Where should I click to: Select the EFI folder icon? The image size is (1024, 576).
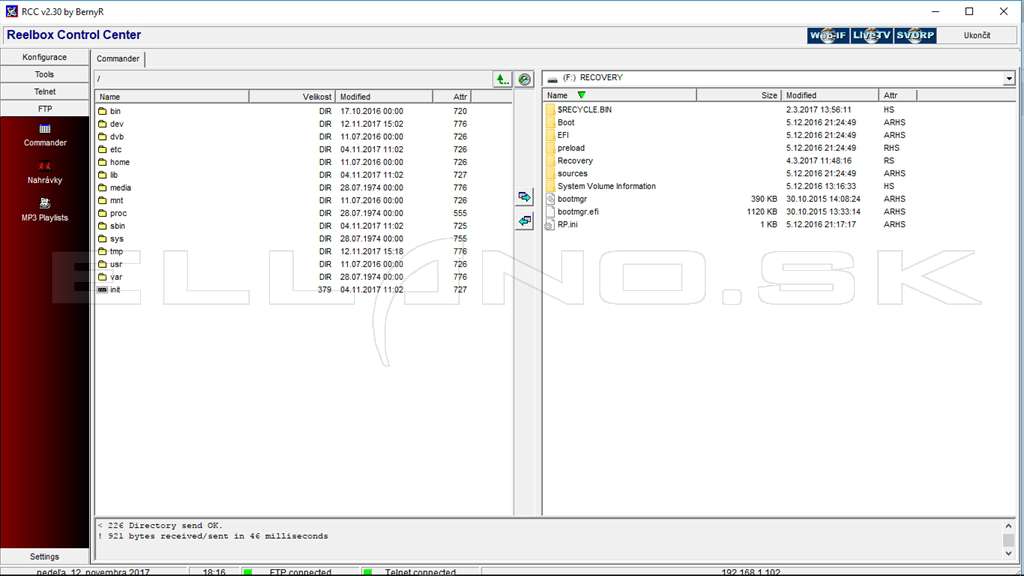pyautogui.click(x=550, y=135)
